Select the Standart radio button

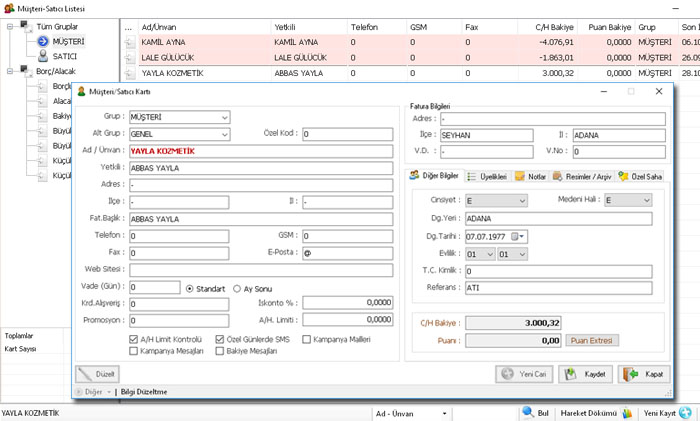point(189,289)
